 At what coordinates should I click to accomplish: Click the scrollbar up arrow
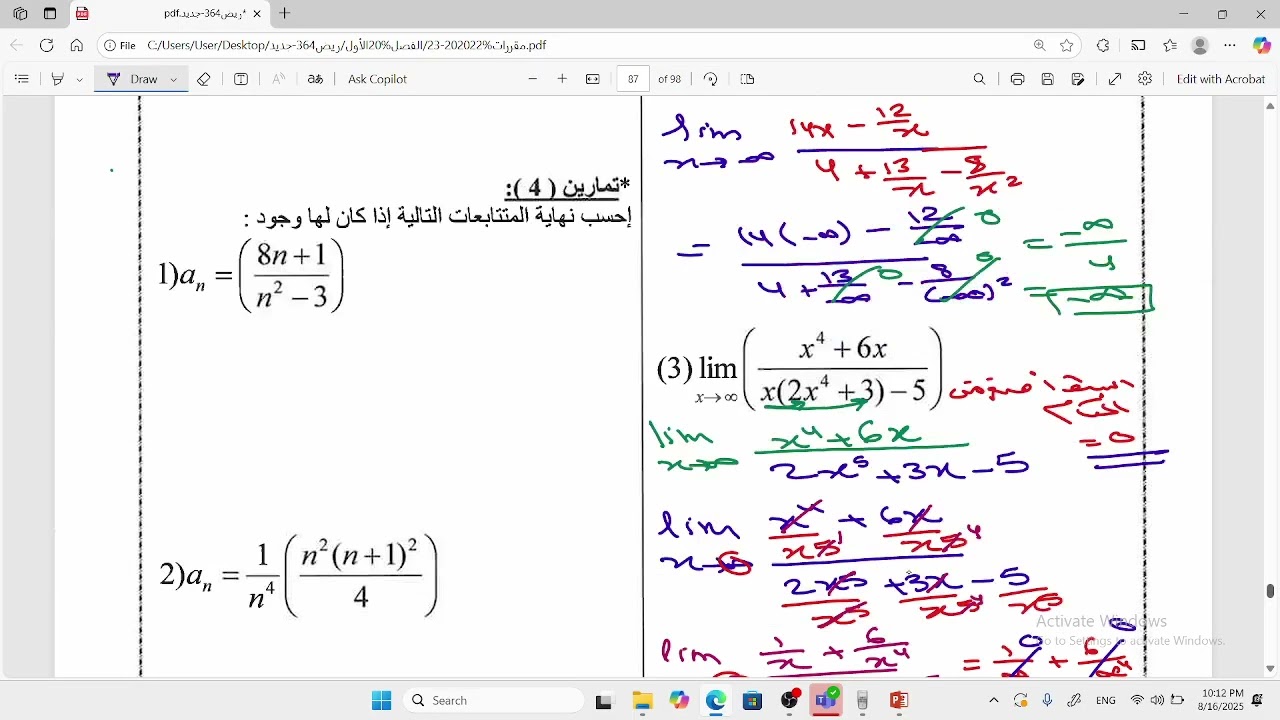[x=1271, y=105]
